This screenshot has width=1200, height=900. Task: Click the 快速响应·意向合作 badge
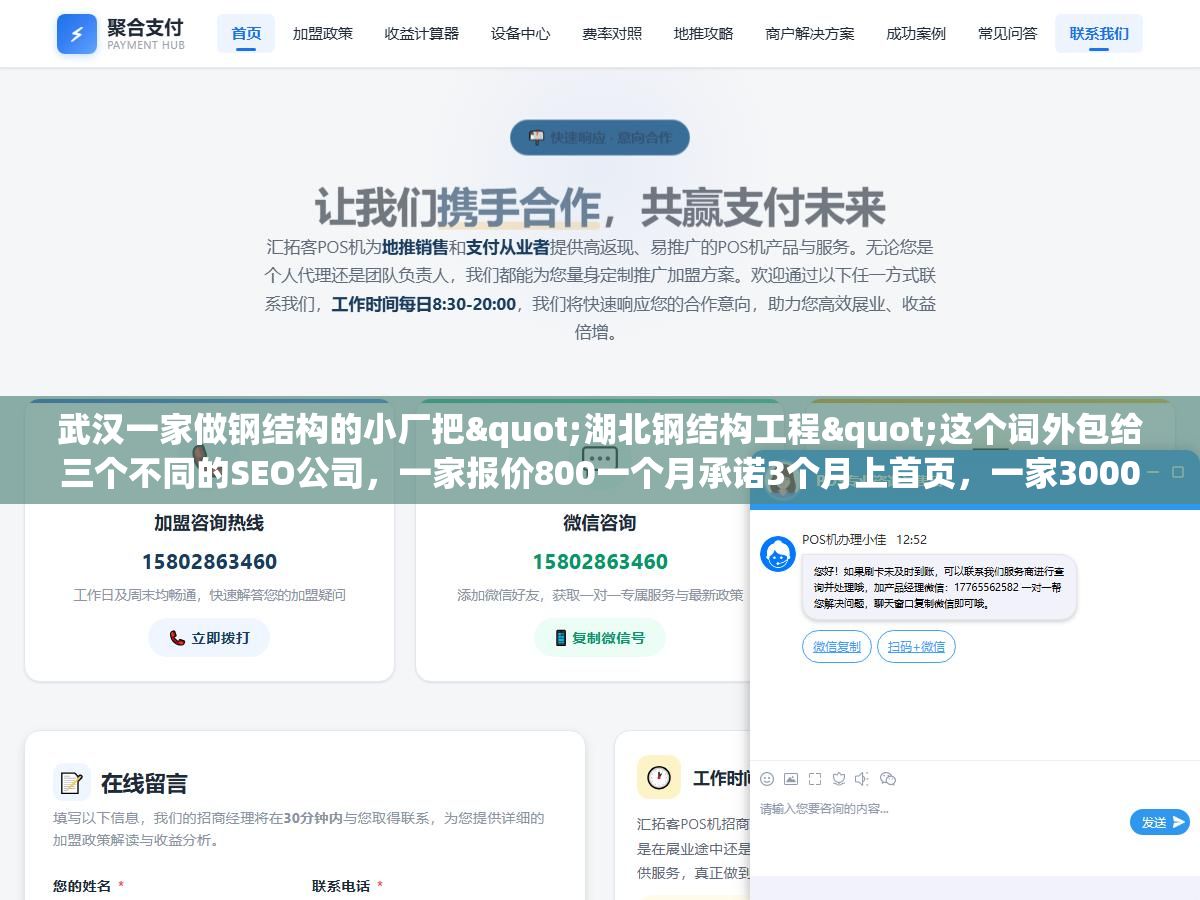click(x=600, y=138)
